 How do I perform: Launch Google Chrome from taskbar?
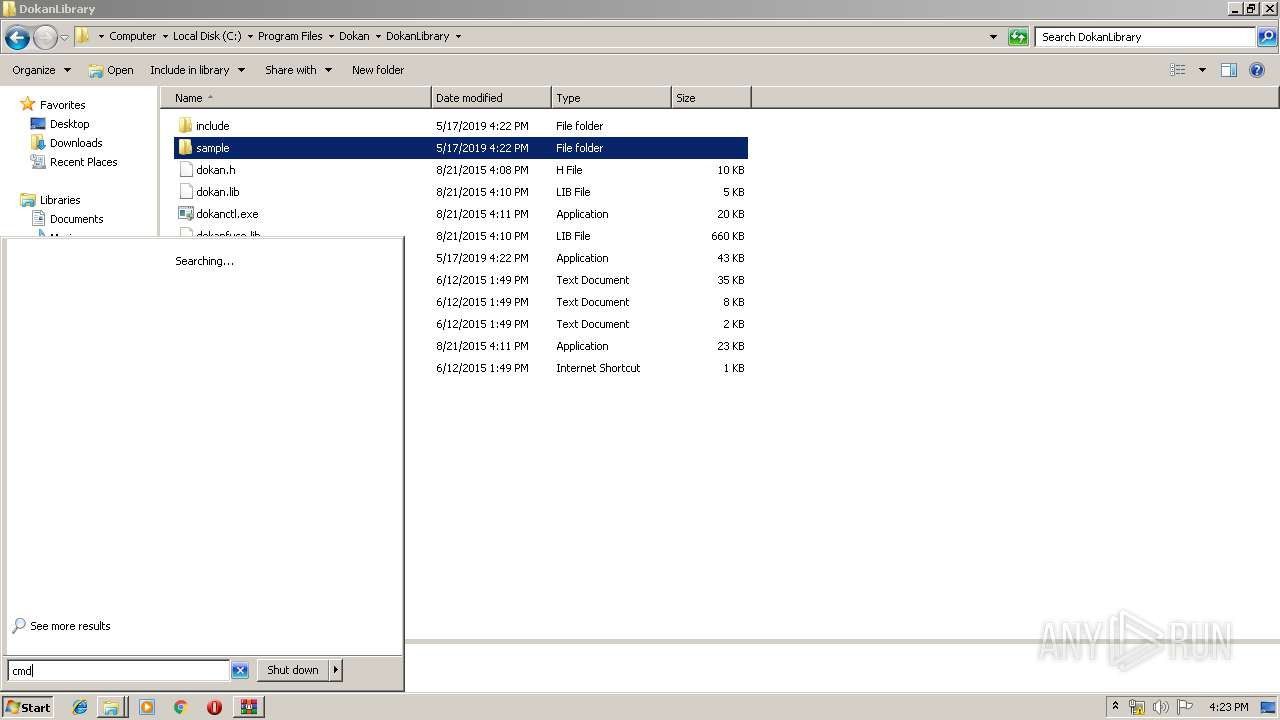tap(181, 707)
